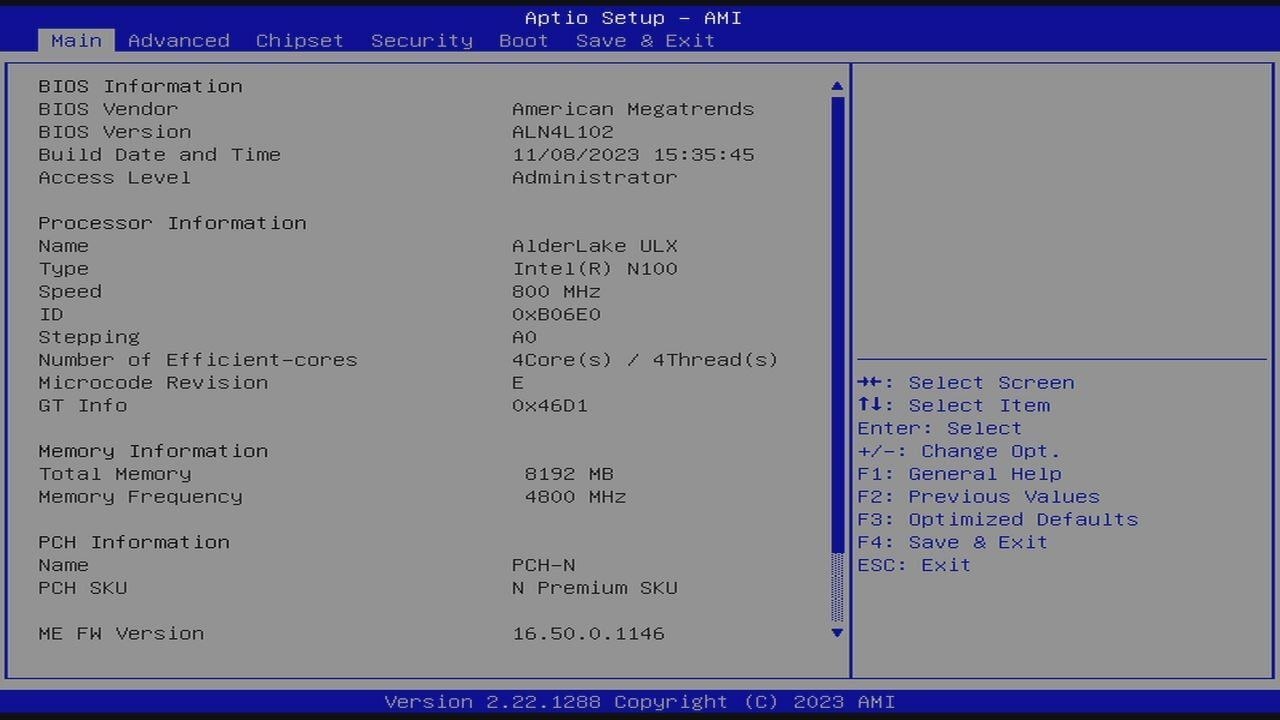Click the Version 2.22.1288 copyright footer
The width and height of the screenshot is (1280, 720).
tap(640, 702)
